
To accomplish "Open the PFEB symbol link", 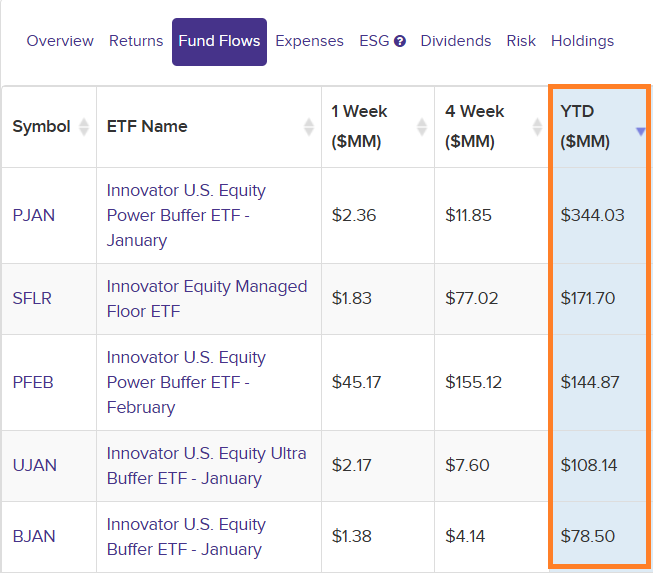I will pos(33,382).
